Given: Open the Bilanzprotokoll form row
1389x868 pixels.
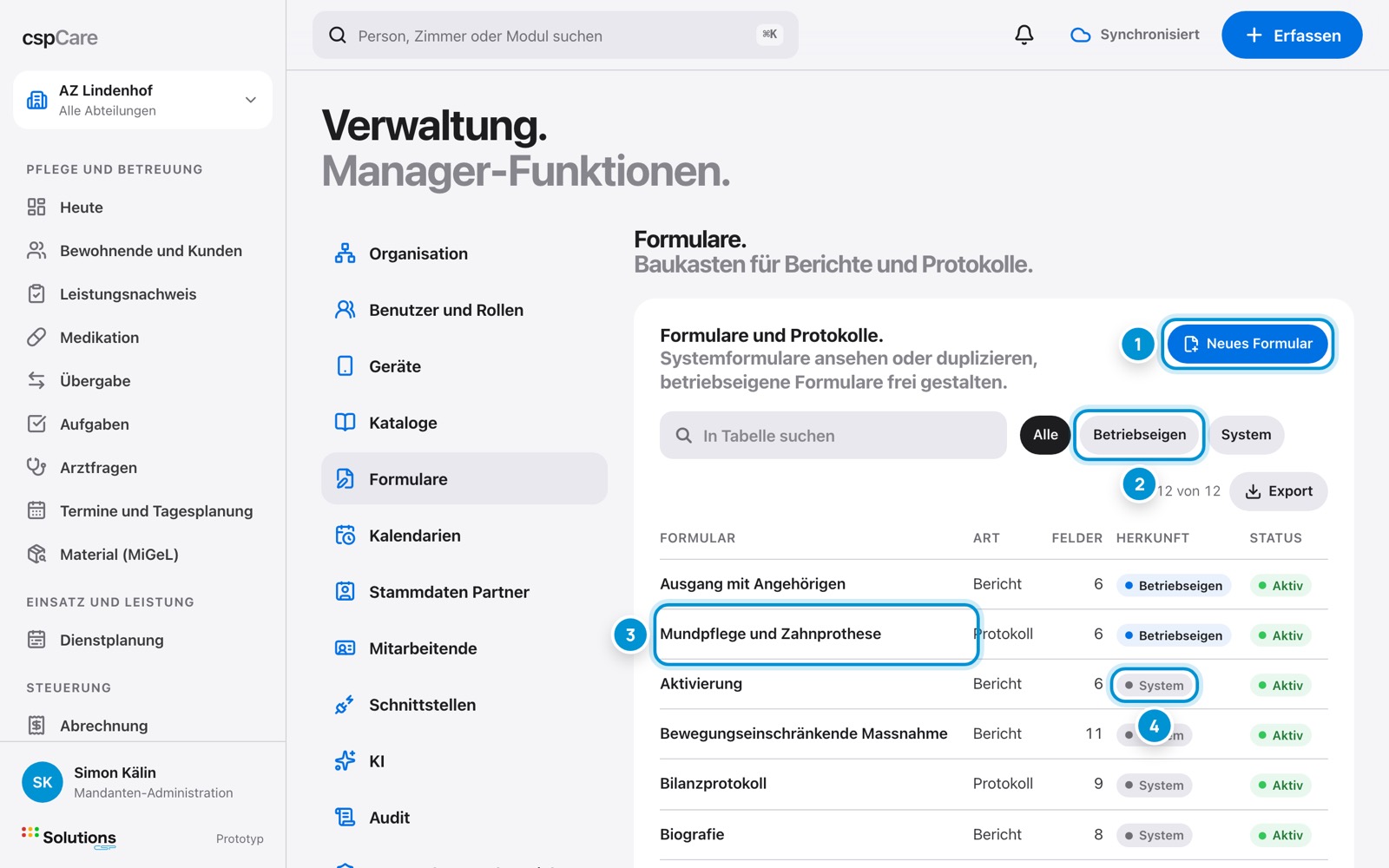Looking at the screenshot, I should click(994, 784).
